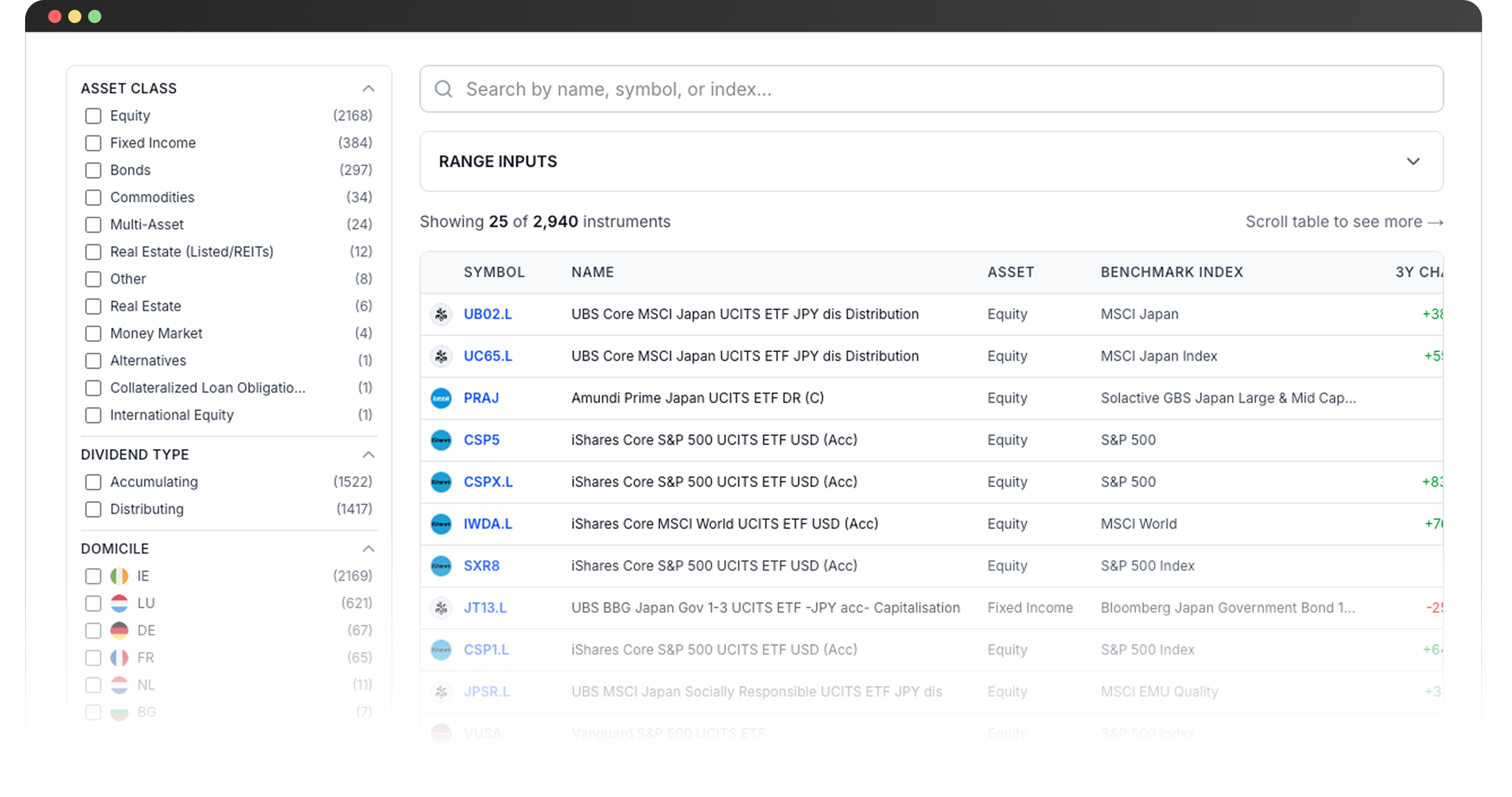Image resolution: width=1512 pixels, height=797 pixels.
Task: Click the iShares logo beside IWDA.L
Action: tap(441, 524)
